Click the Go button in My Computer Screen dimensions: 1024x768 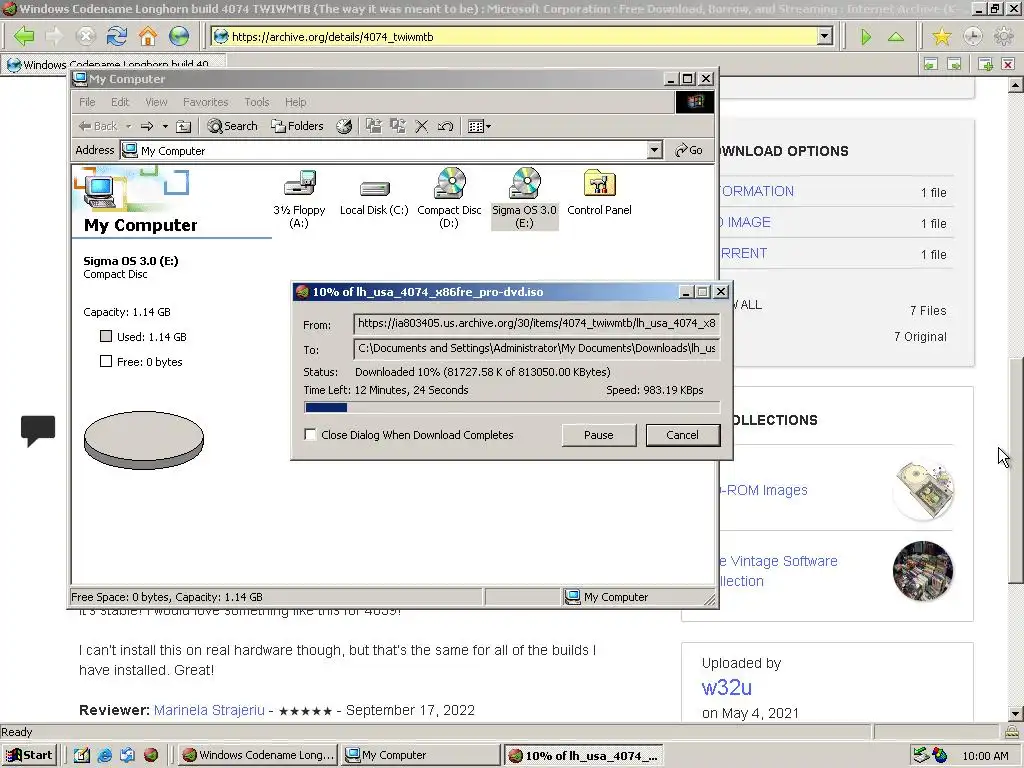coord(689,150)
